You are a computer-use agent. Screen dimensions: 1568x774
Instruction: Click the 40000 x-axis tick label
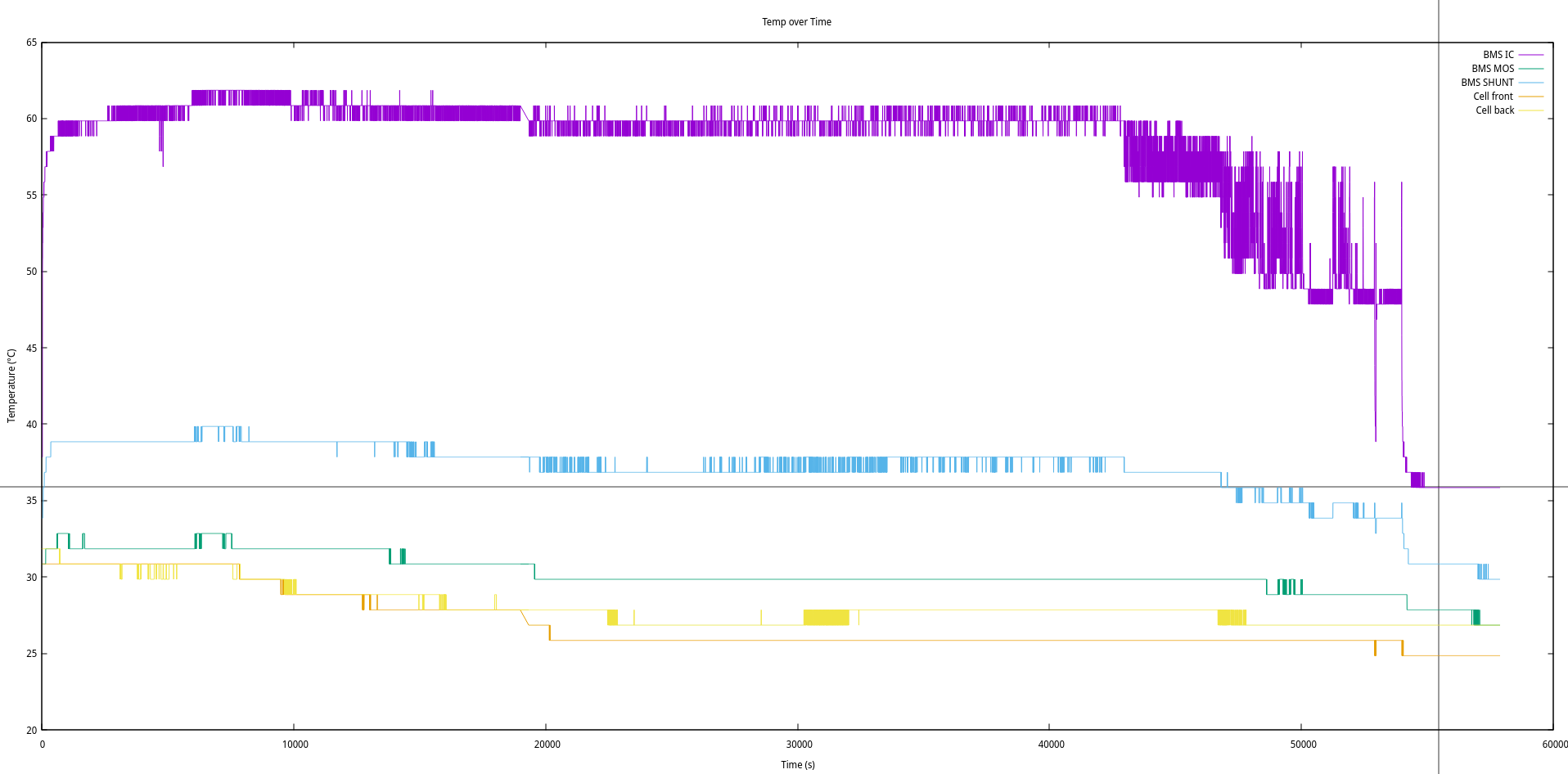pos(1052,745)
